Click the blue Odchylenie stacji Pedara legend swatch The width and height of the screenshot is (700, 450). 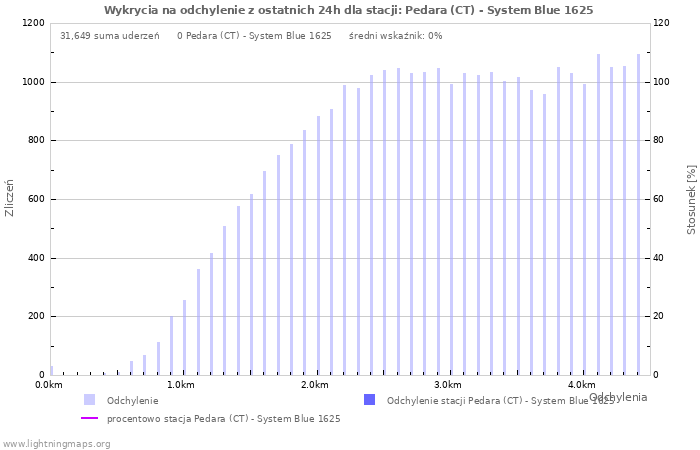point(369,400)
